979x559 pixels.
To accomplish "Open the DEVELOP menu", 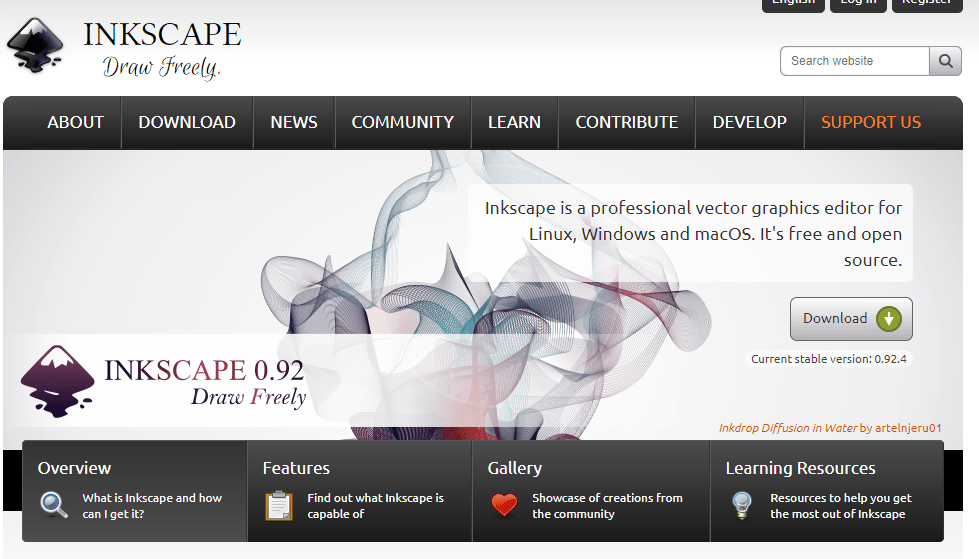I will point(750,122).
